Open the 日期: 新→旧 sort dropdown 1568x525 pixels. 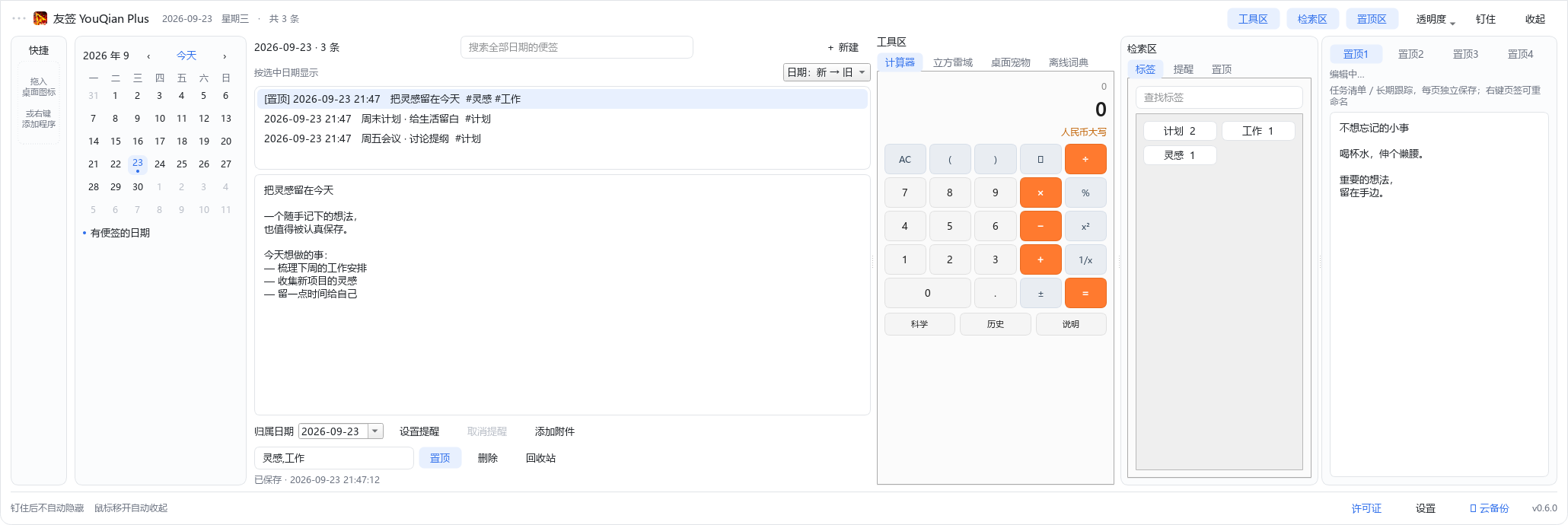tap(827, 72)
